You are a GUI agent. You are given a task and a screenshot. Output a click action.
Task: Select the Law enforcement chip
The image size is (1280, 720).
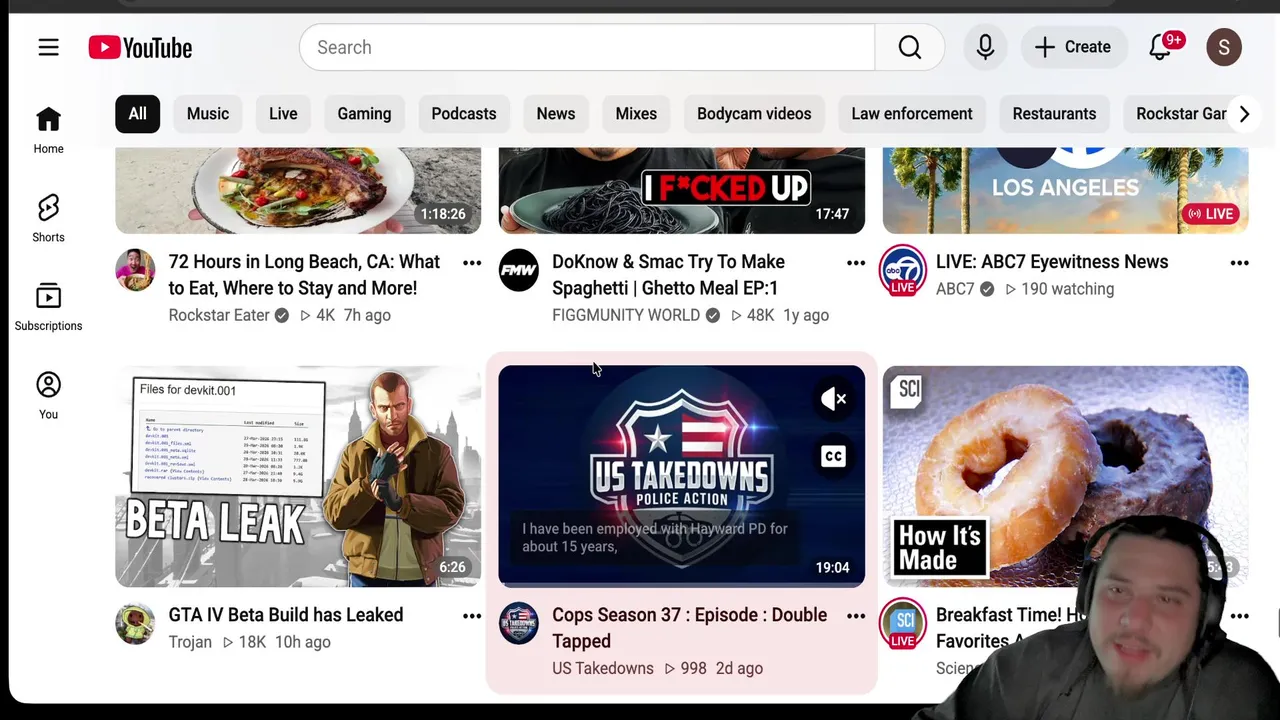pyautogui.click(x=912, y=114)
